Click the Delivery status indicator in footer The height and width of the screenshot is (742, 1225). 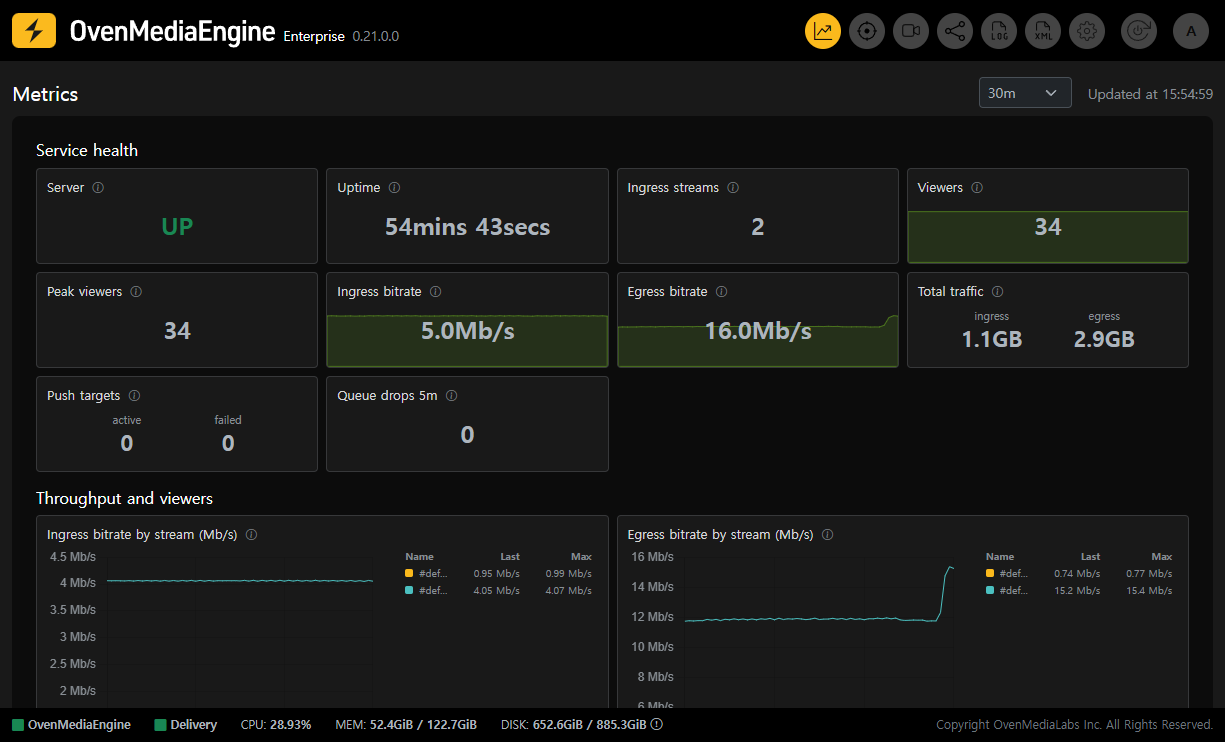tap(186, 725)
